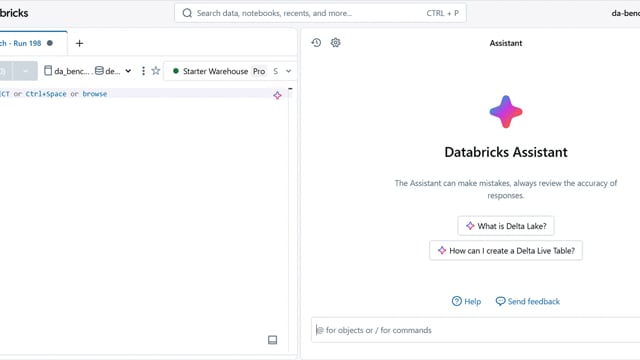Open the kebab menu beside schema selector
Viewport: 640px width, 360px height.
click(x=143, y=71)
